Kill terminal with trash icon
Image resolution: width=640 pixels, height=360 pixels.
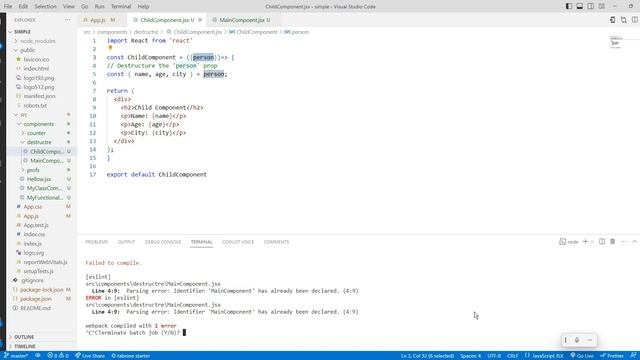(613, 242)
